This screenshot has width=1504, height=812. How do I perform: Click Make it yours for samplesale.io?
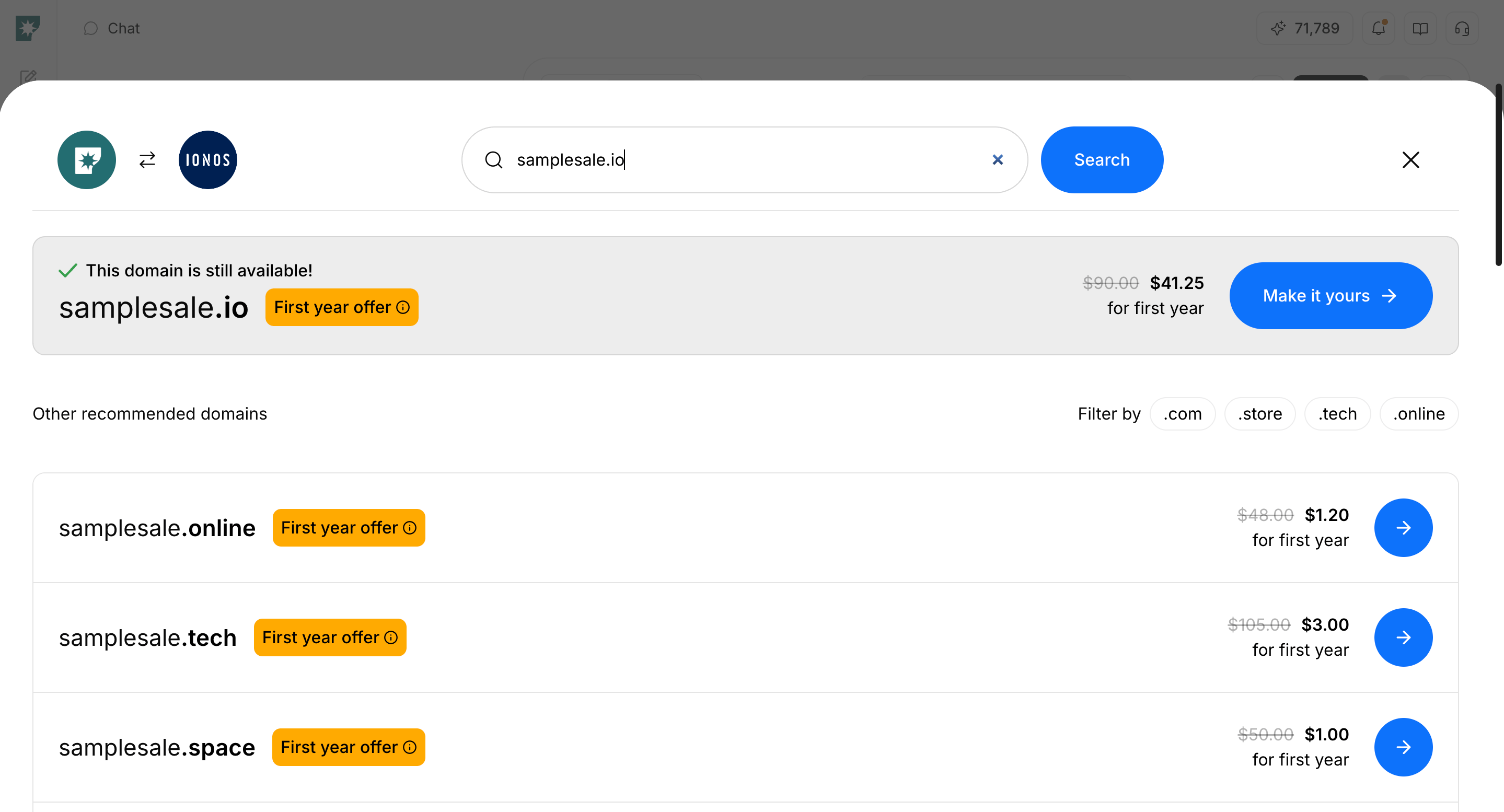(1331, 295)
